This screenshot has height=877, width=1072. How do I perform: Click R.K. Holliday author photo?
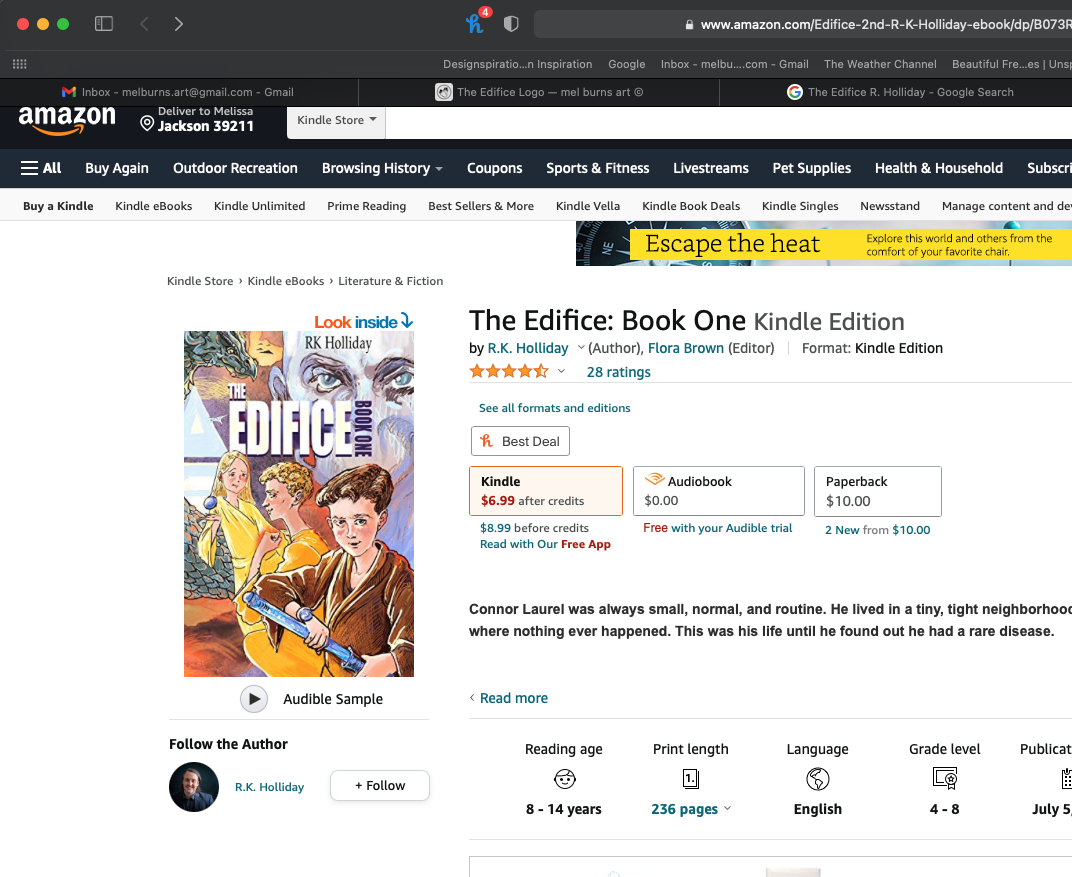(x=194, y=787)
